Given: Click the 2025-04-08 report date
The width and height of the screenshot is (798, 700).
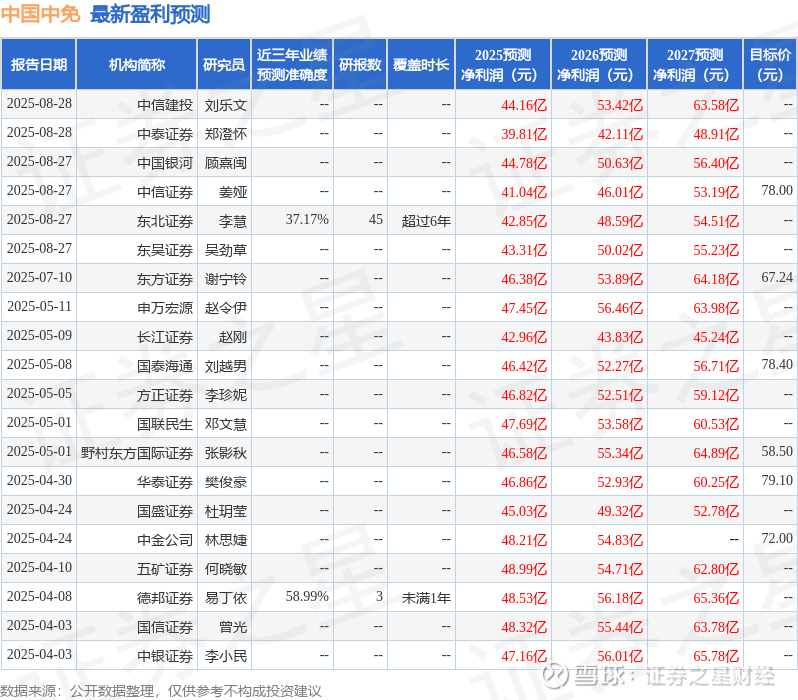Looking at the screenshot, I should tap(39, 597).
